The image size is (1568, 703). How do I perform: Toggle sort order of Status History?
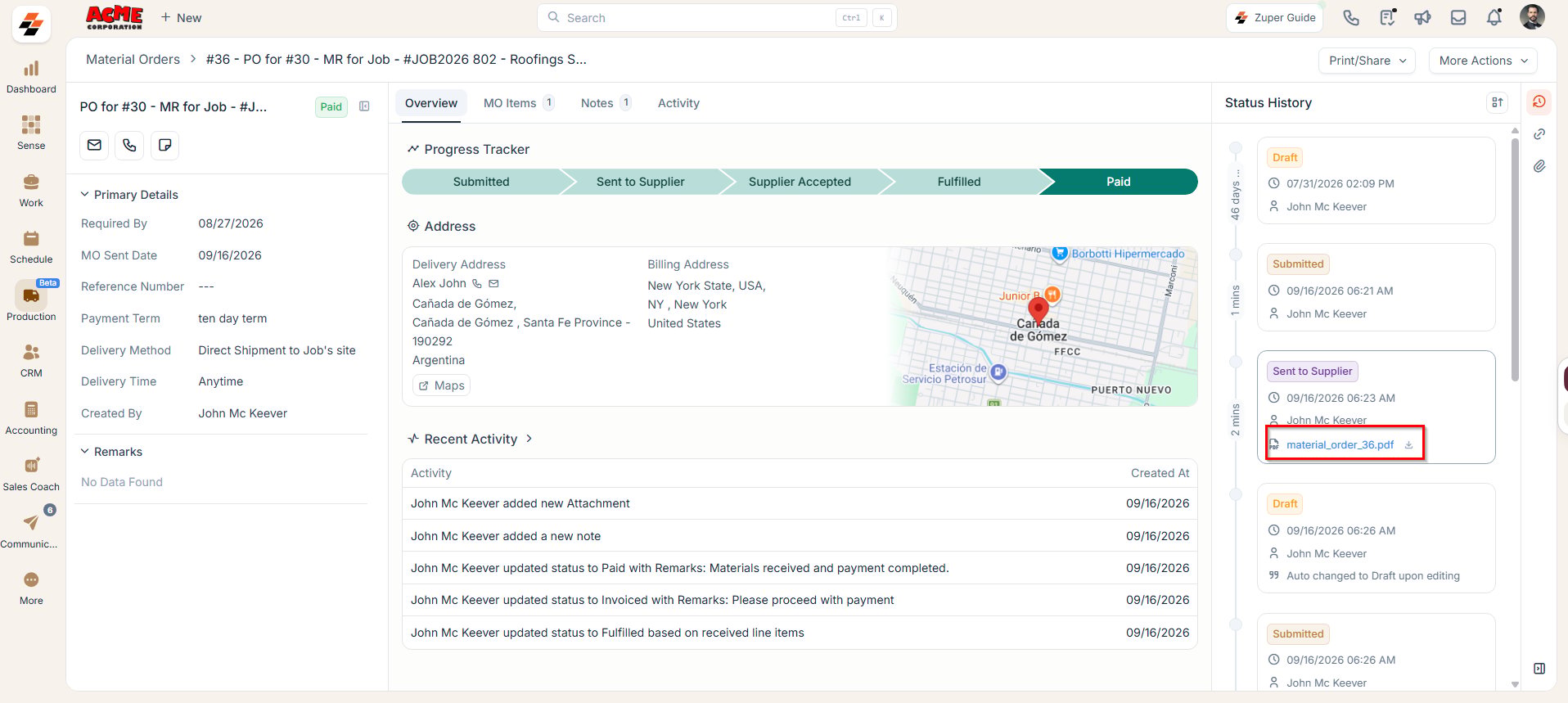click(x=1497, y=102)
